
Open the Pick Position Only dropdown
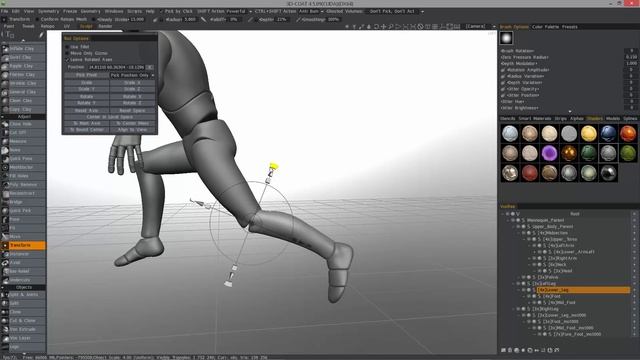pyautogui.click(x=132, y=75)
